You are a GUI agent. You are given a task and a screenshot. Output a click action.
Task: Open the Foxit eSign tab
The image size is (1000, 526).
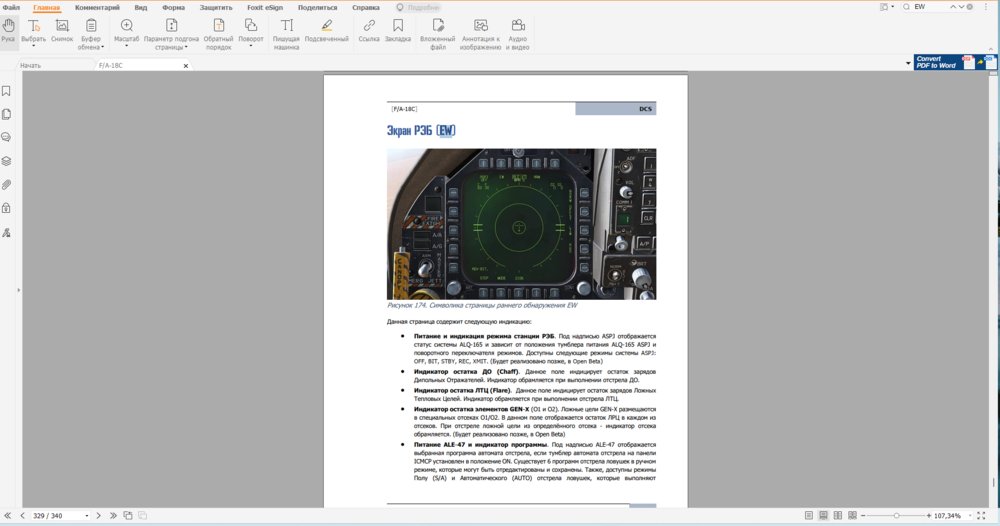pos(265,8)
